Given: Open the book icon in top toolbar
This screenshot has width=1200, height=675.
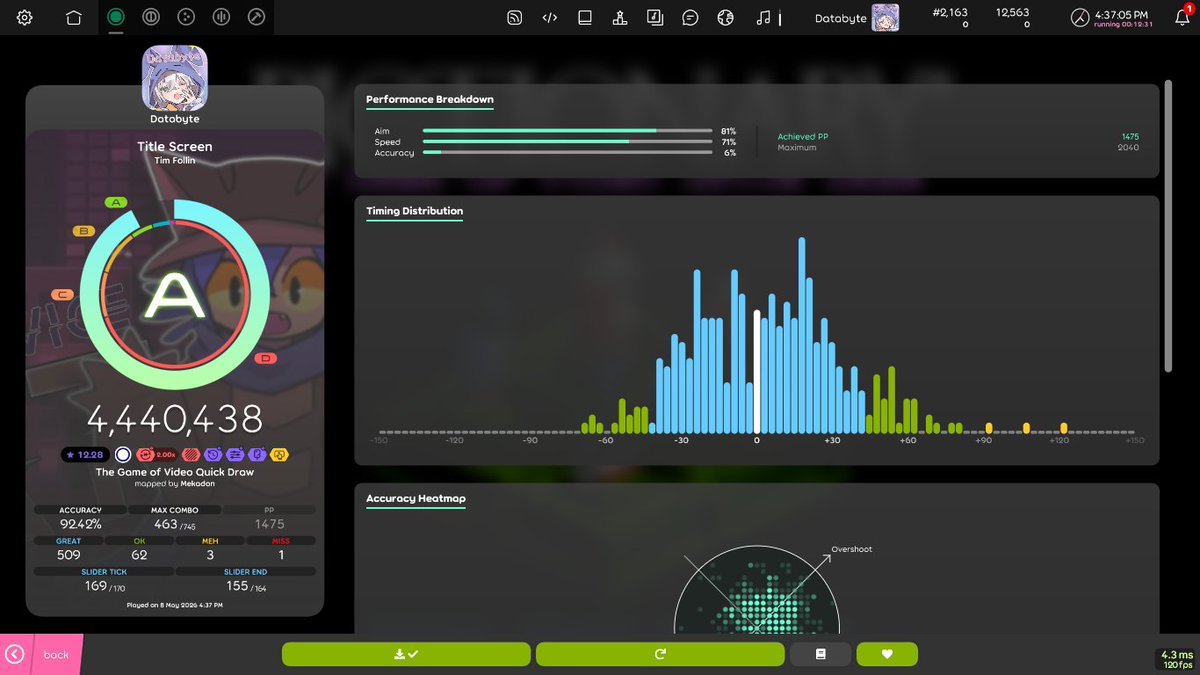Looking at the screenshot, I should tap(585, 17).
